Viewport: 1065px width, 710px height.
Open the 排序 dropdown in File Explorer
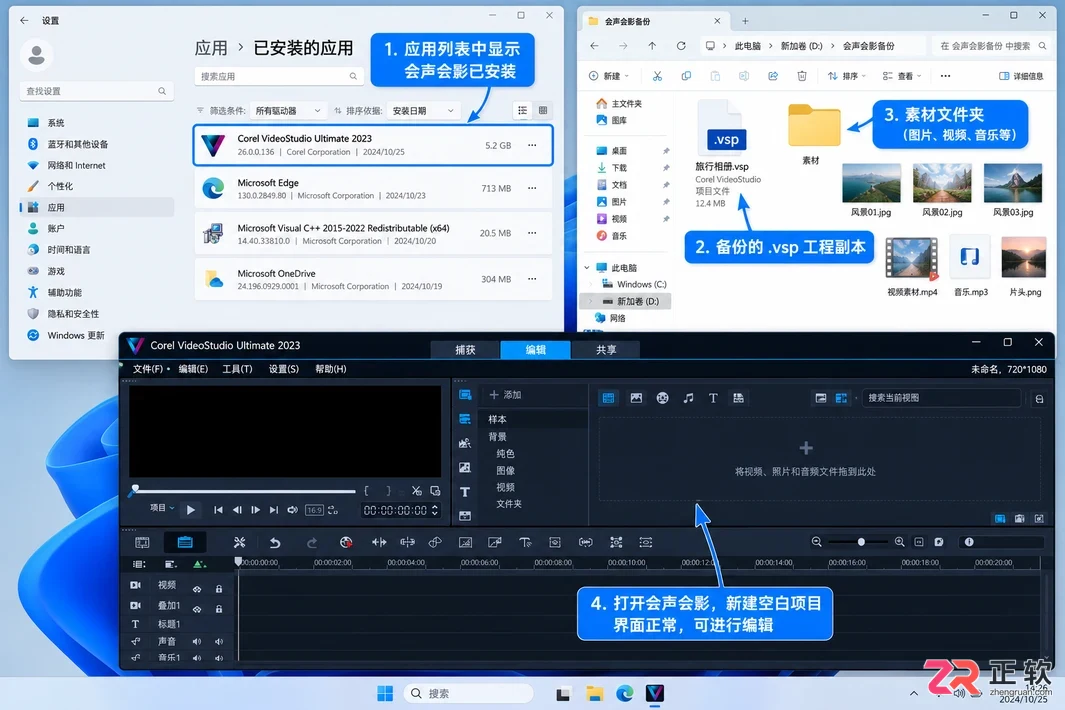(x=846, y=76)
